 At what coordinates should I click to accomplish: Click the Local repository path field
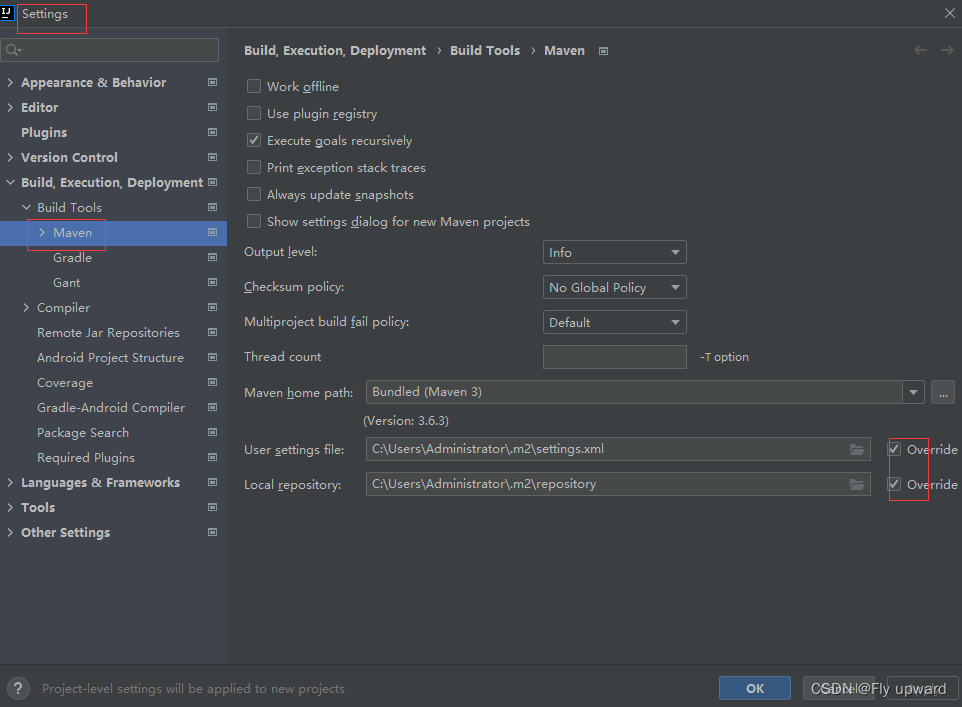click(618, 484)
